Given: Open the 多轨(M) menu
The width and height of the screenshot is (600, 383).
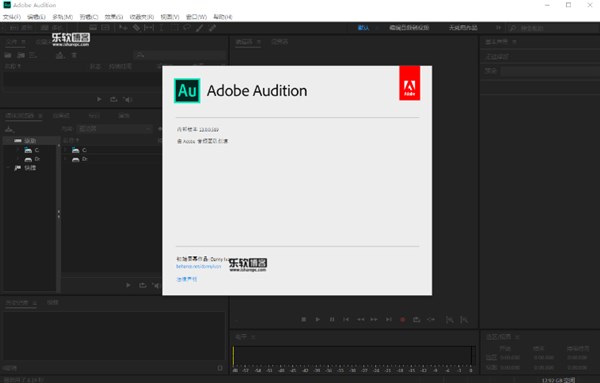Looking at the screenshot, I should pyautogui.click(x=62, y=17).
